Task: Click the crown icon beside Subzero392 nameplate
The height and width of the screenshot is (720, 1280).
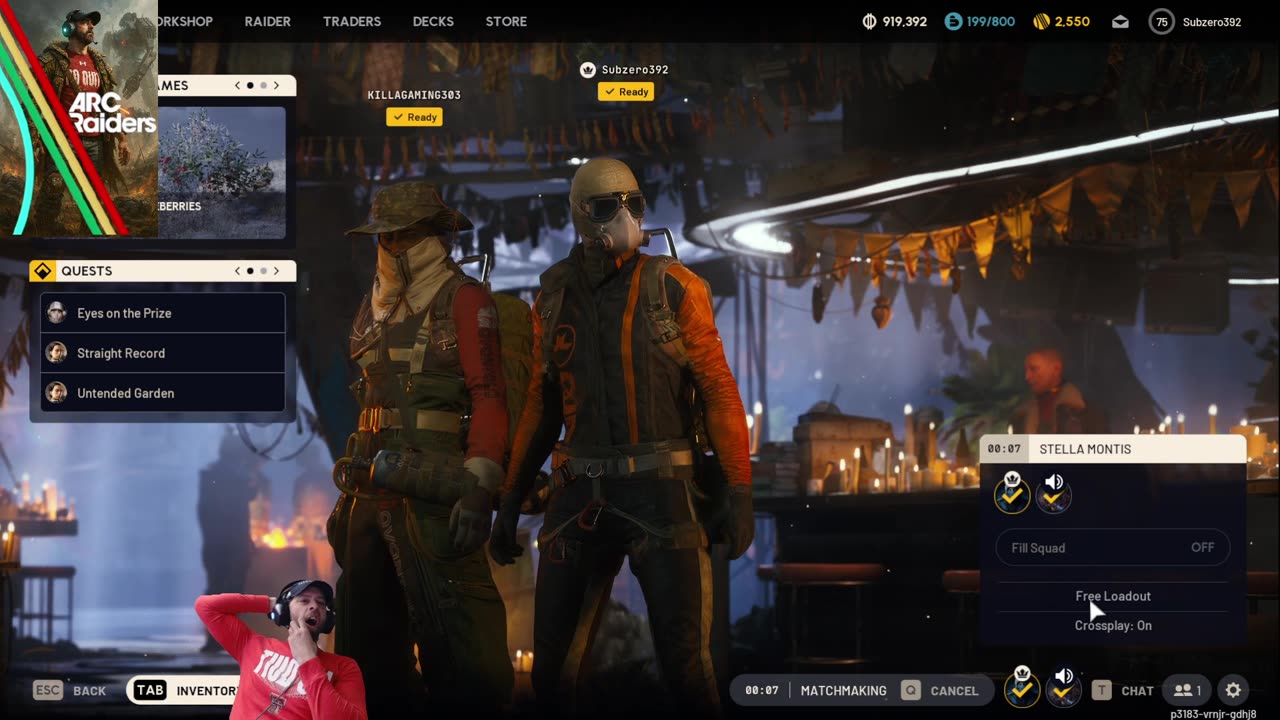Action: point(588,70)
